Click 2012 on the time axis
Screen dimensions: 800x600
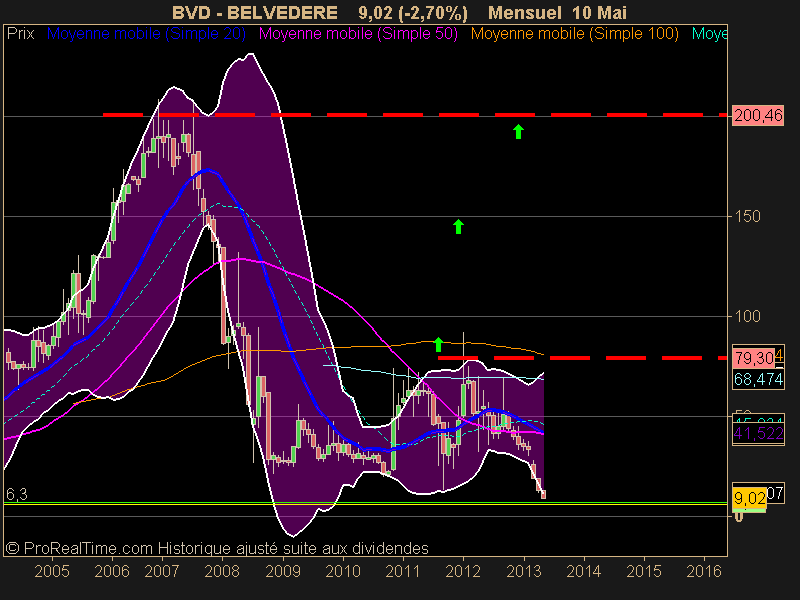tap(463, 571)
